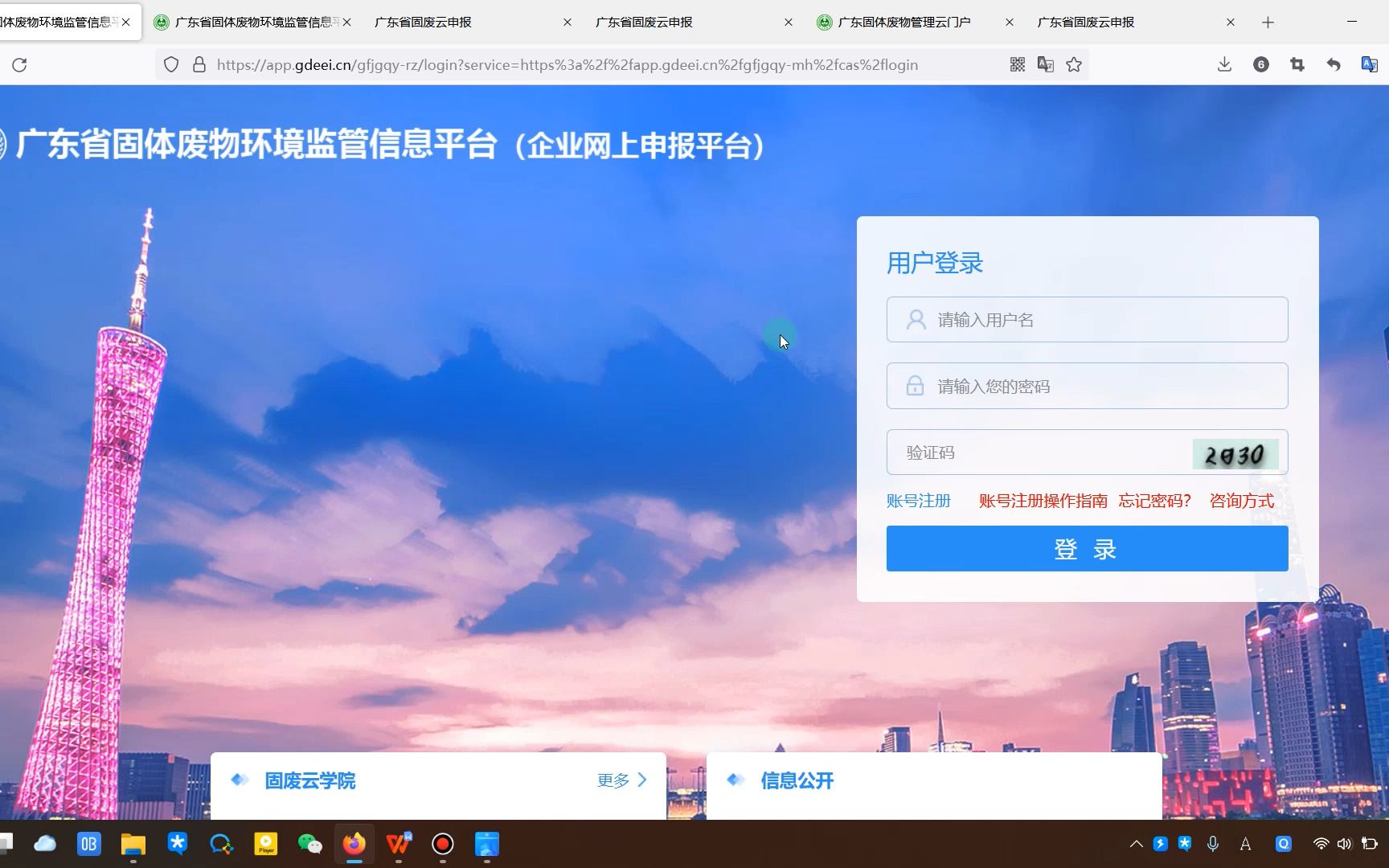The width and height of the screenshot is (1389, 868).
Task: Reload the current page
Action: [x=19, y=65]
